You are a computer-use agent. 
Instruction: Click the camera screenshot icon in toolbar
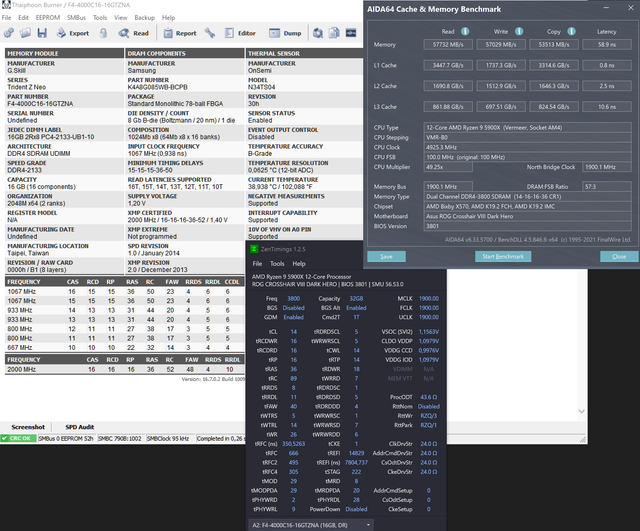[x=318, y=33]
